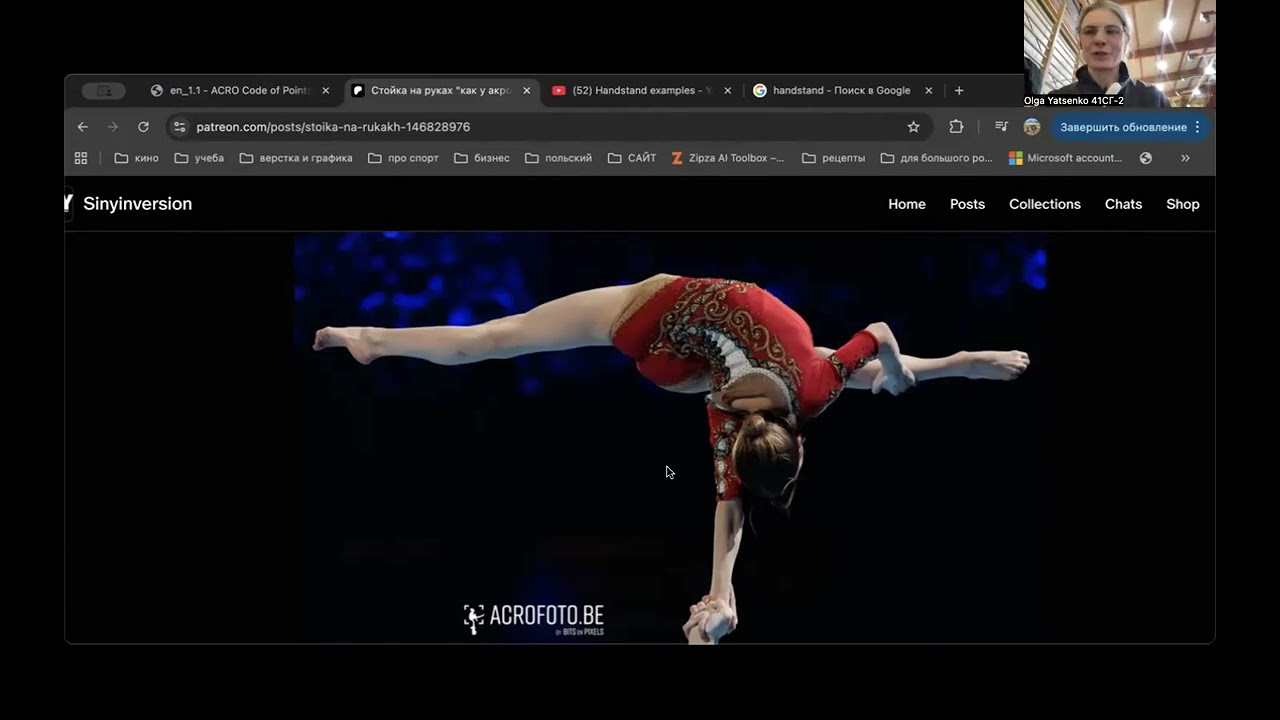Open Chats in site navigation
The image size is (1280, 720).
tap(1123, 204)
